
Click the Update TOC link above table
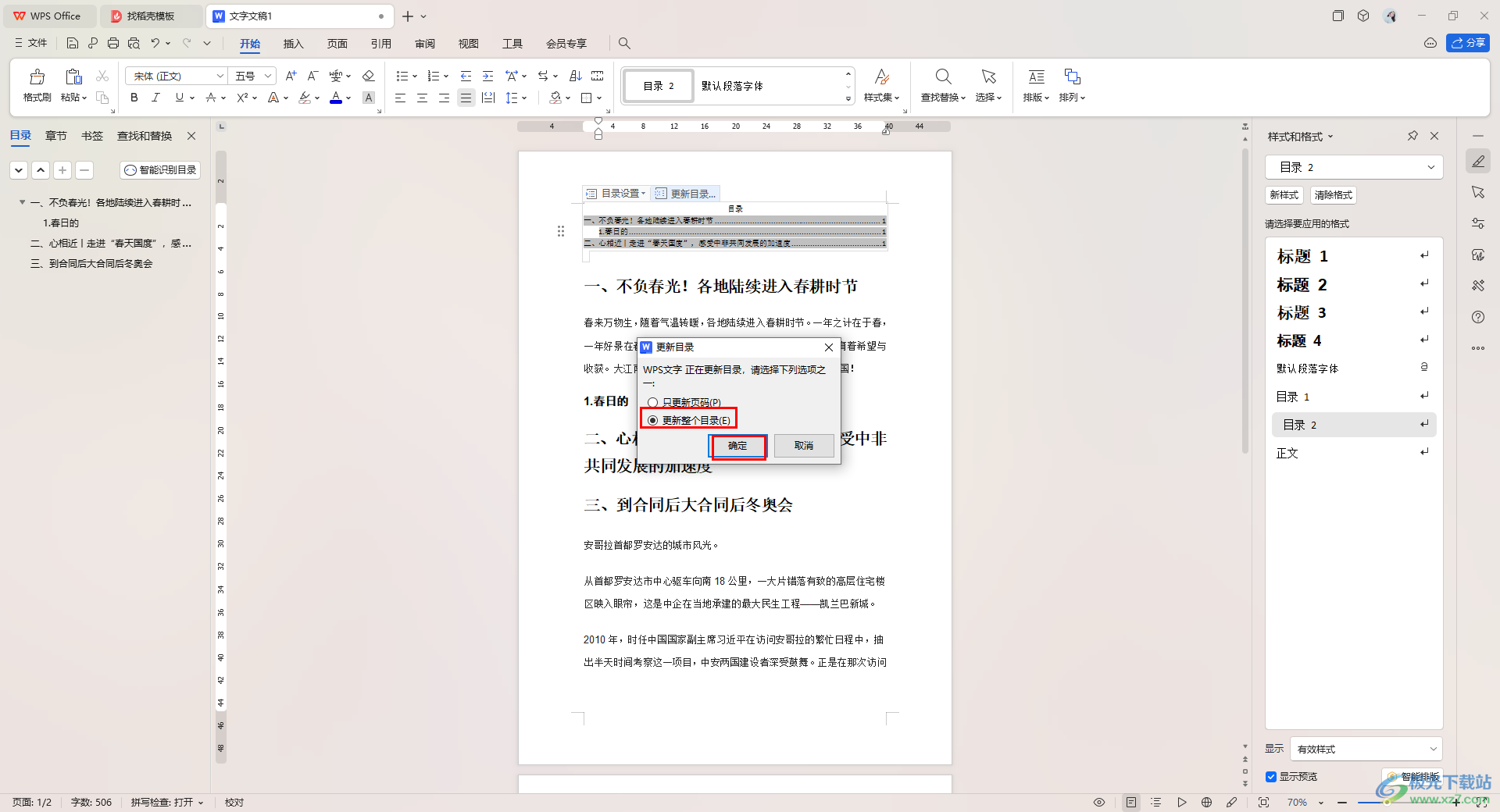(x=687, y=194)
